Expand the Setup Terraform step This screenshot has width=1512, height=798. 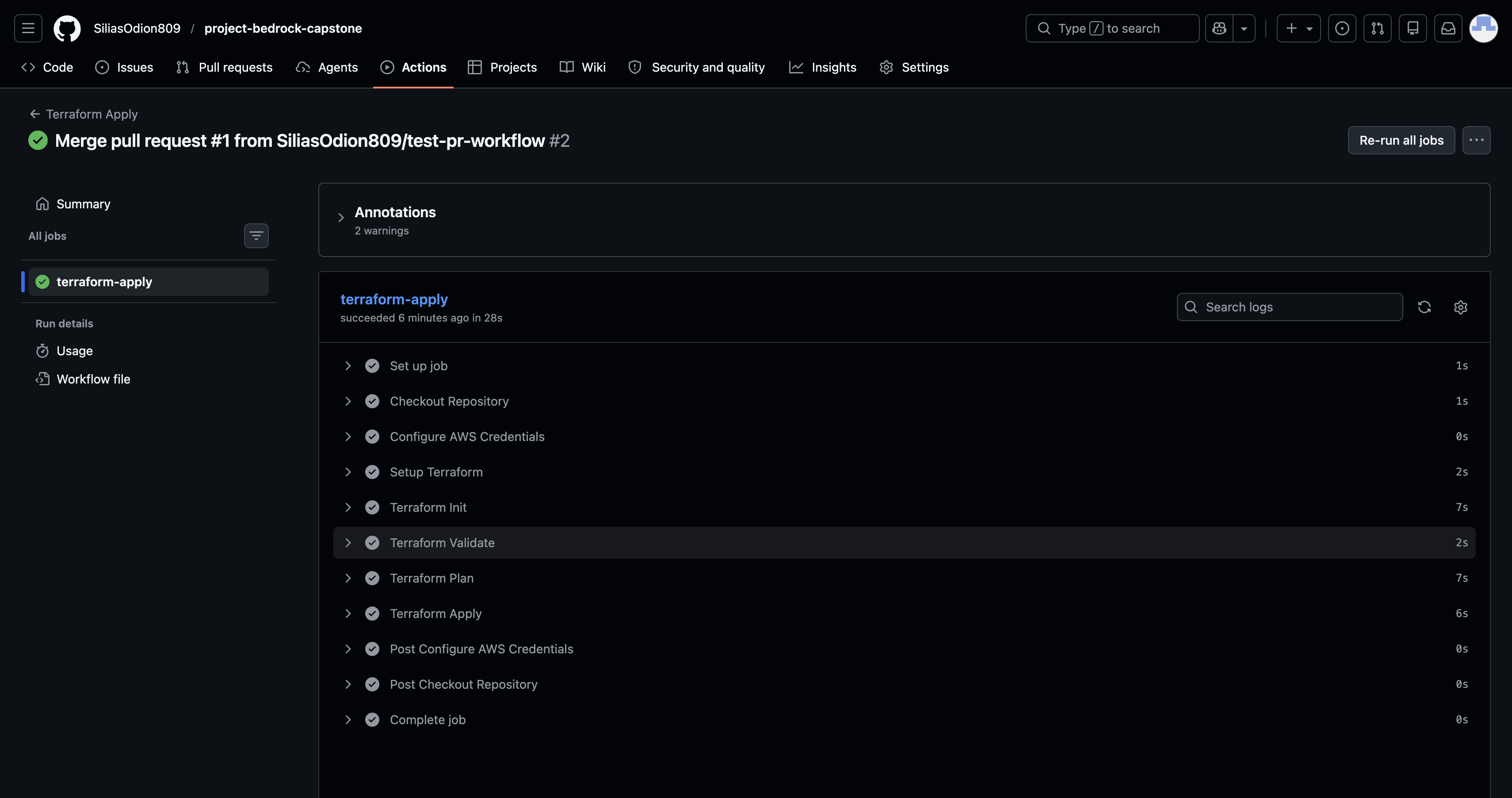coord(904,472)
